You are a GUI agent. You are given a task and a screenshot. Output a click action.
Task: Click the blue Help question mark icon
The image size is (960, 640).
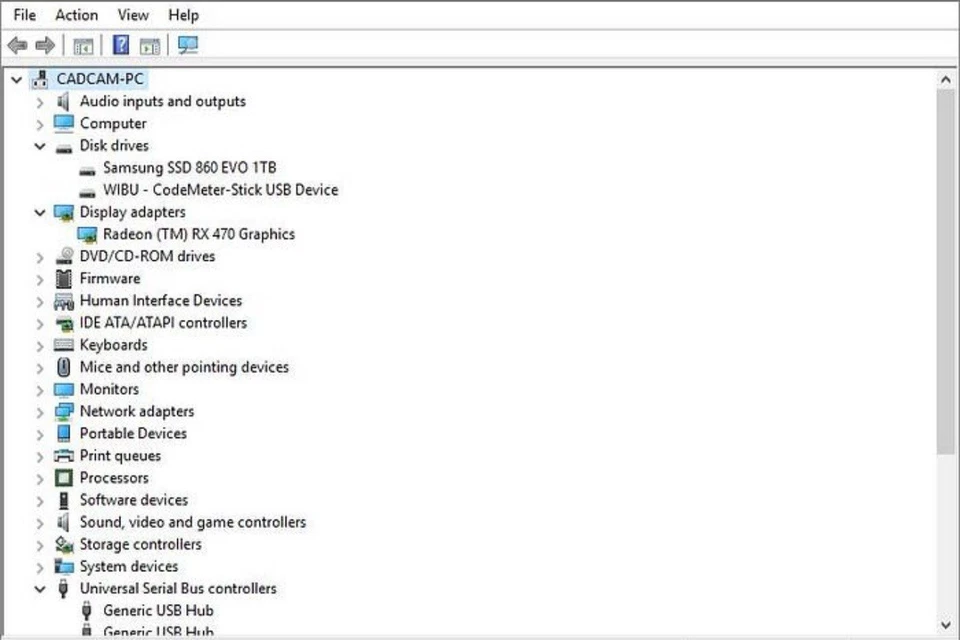tap(121, 45)
